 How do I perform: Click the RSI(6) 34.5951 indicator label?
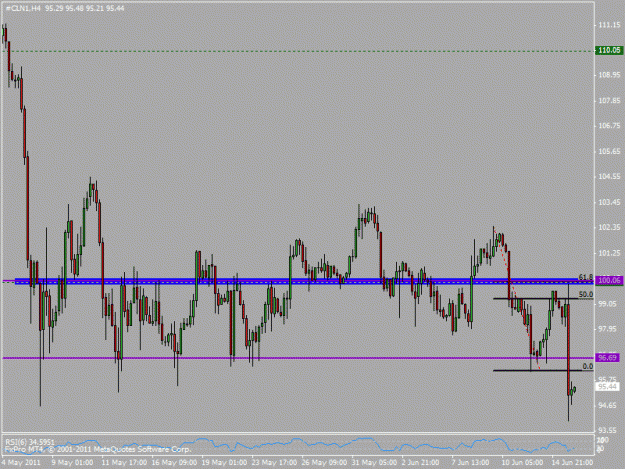(x=30, y=442)
